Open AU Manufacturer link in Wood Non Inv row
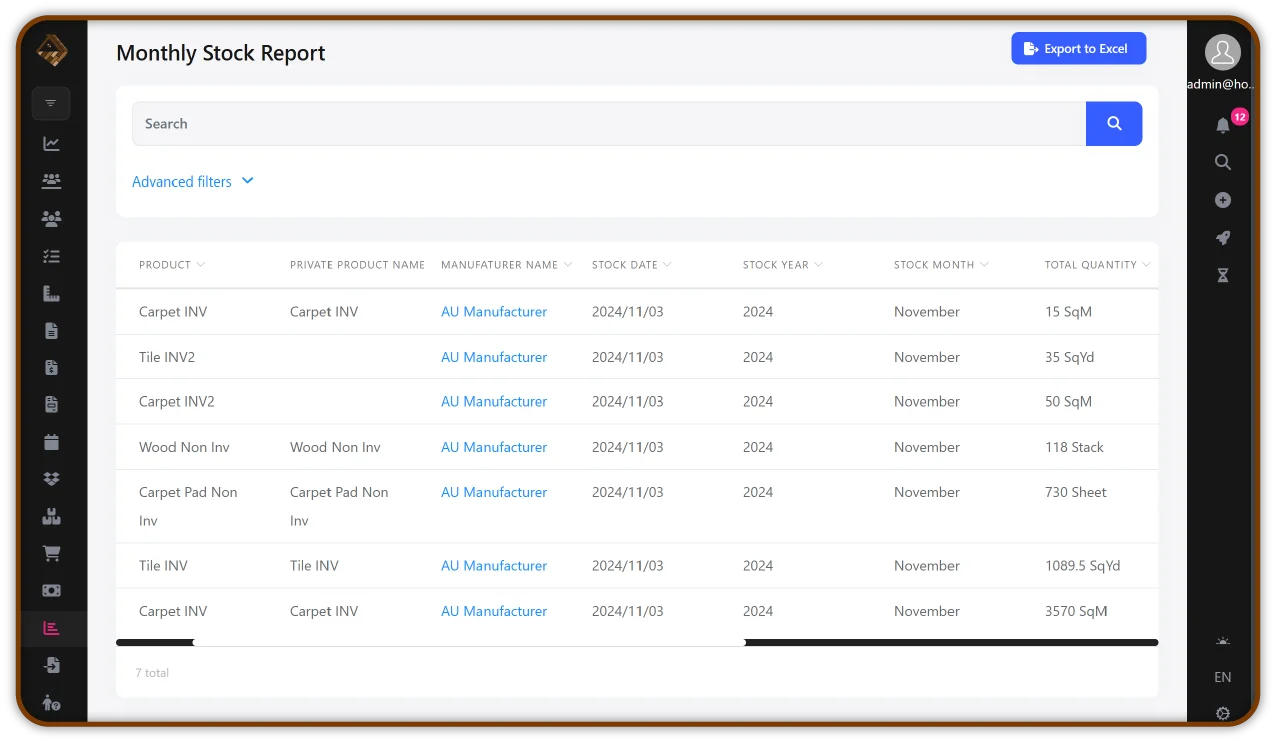Screen dimensions: 1276x742 (494, 447)
